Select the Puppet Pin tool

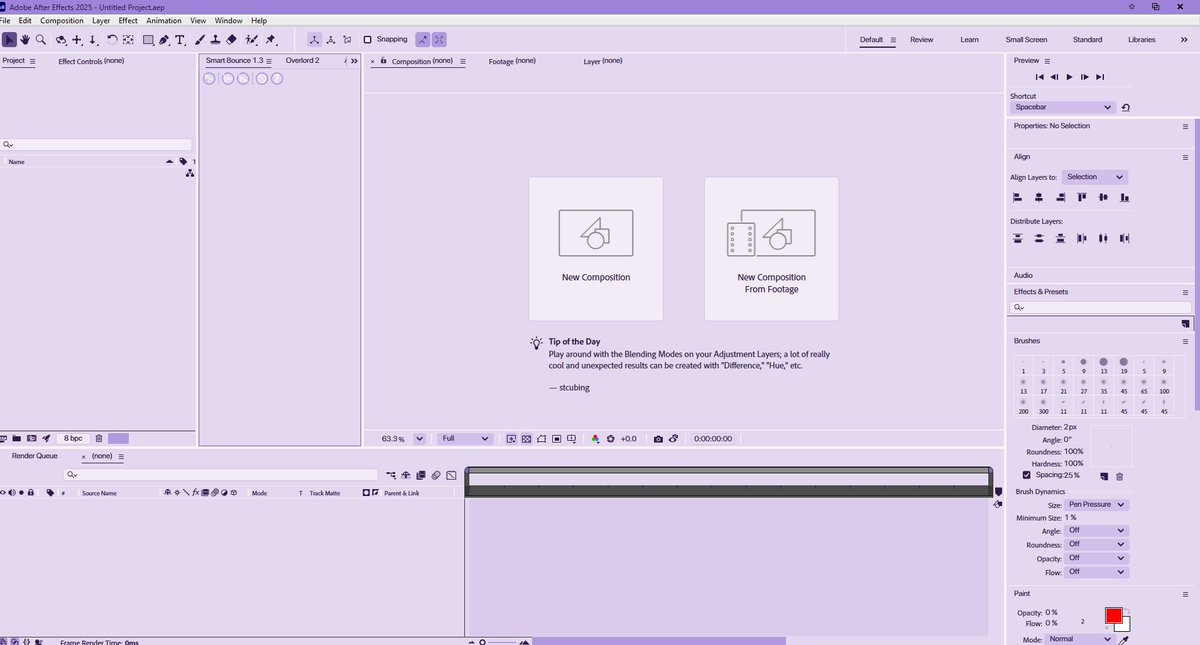270,40
